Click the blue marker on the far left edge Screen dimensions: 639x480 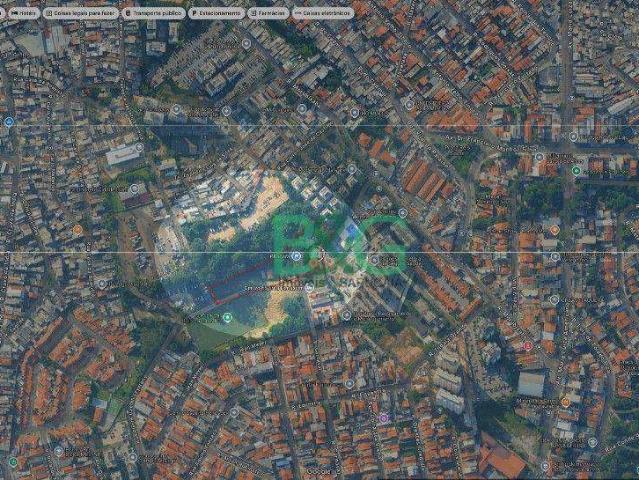(9, 122)
